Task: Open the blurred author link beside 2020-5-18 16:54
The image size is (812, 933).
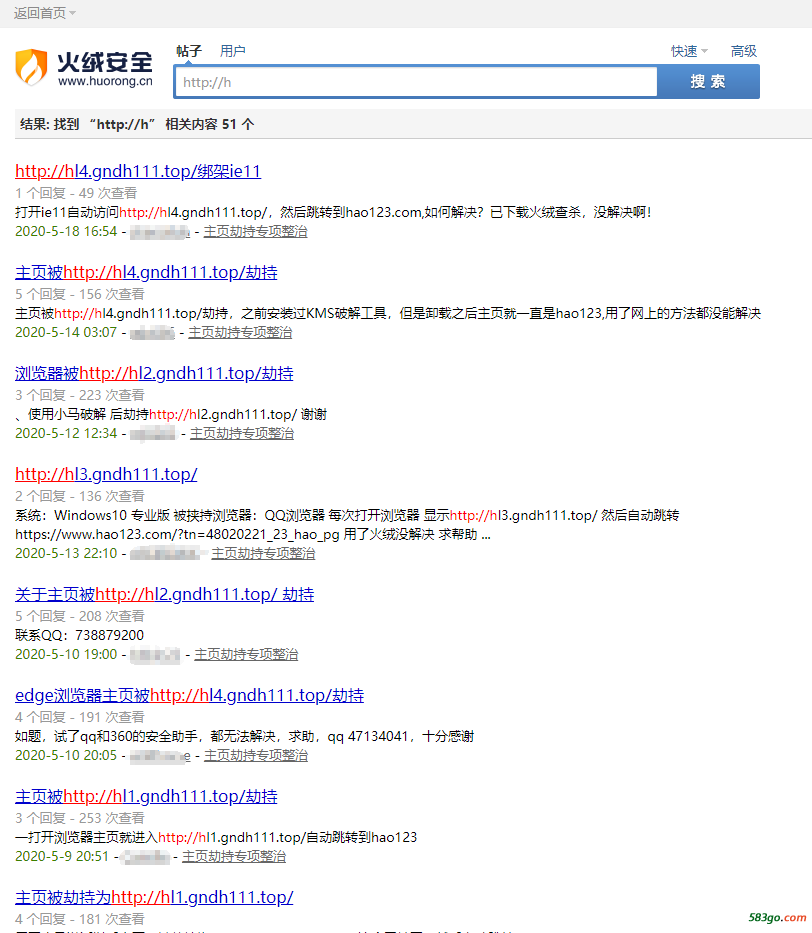Action: [160, 231]
